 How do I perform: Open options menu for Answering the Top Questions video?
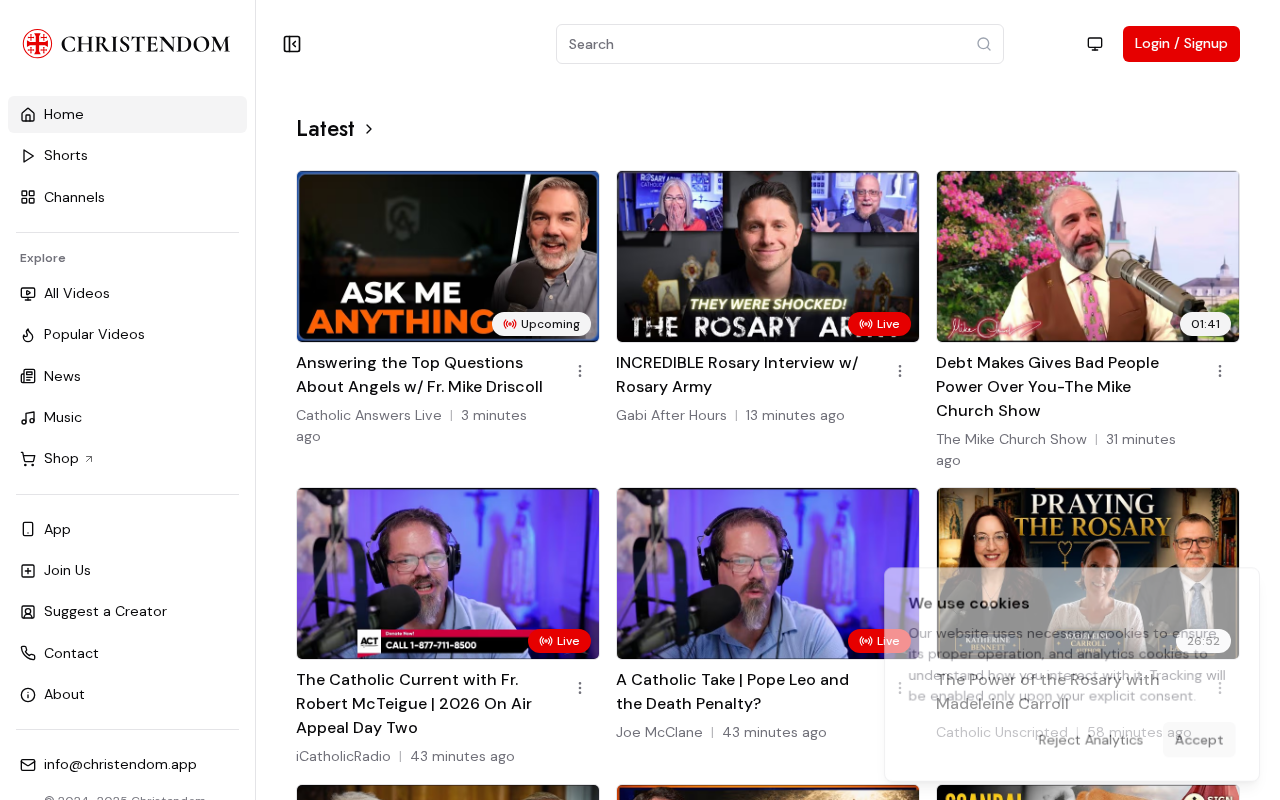click(x=580, y=371)
